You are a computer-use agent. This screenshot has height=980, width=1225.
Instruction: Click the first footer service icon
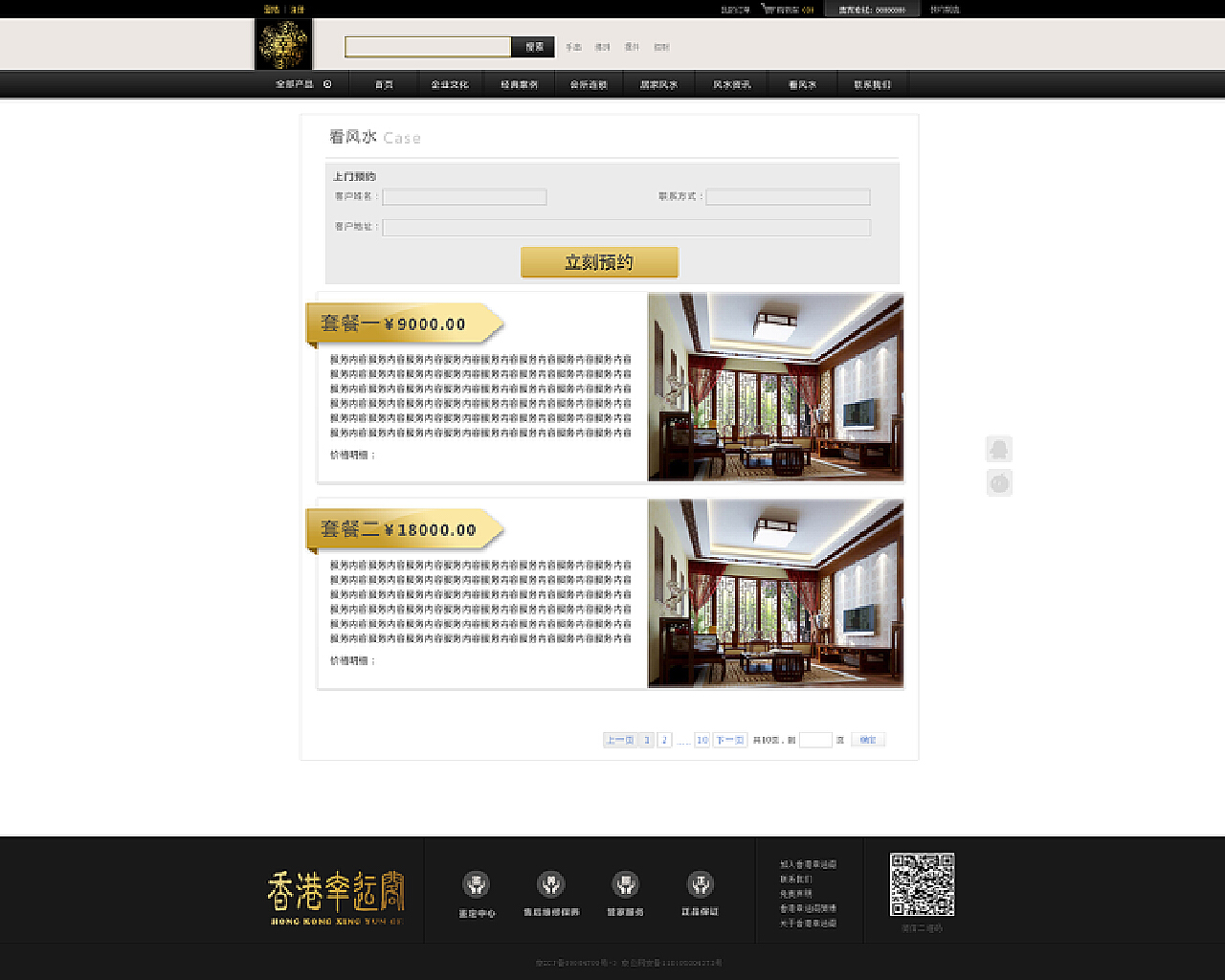tap(476, 884)
